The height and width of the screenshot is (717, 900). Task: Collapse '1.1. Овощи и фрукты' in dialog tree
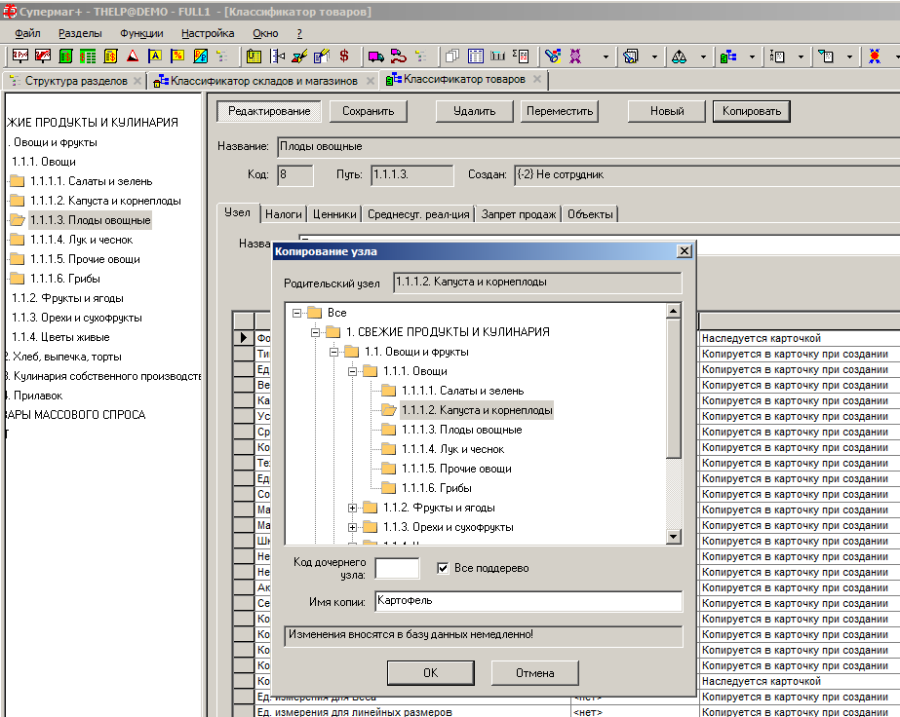334,352
